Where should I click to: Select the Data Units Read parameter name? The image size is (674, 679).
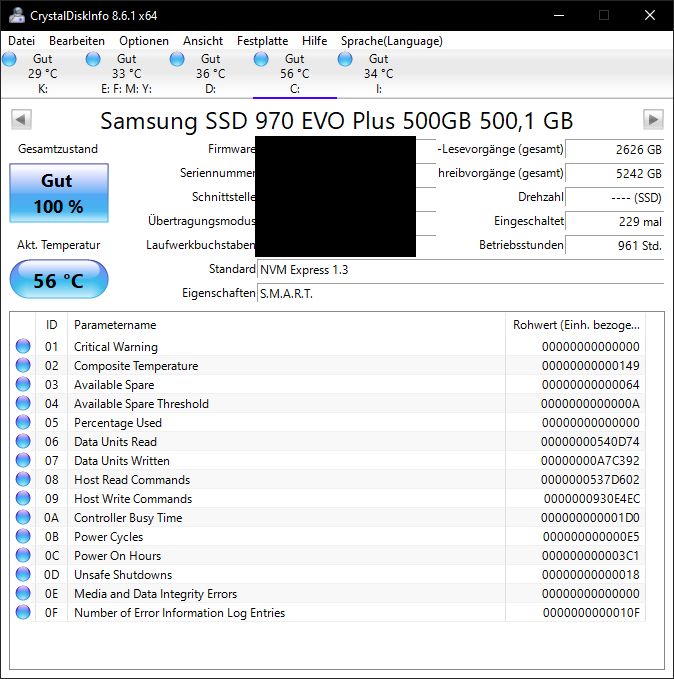click(115, 442)
